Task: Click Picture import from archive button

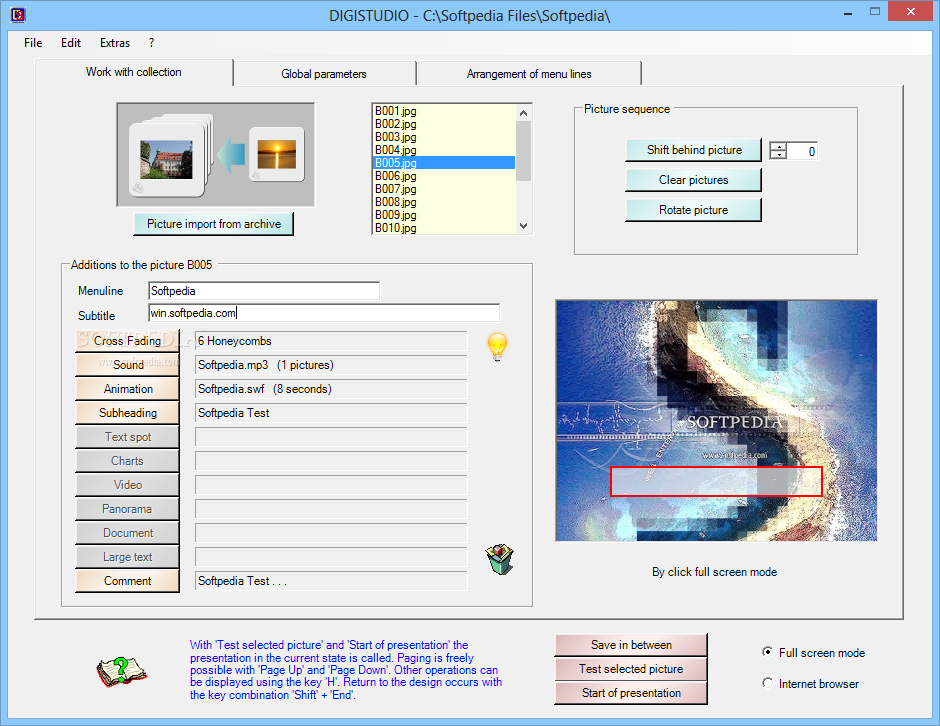Action: (x=214, y=224)
